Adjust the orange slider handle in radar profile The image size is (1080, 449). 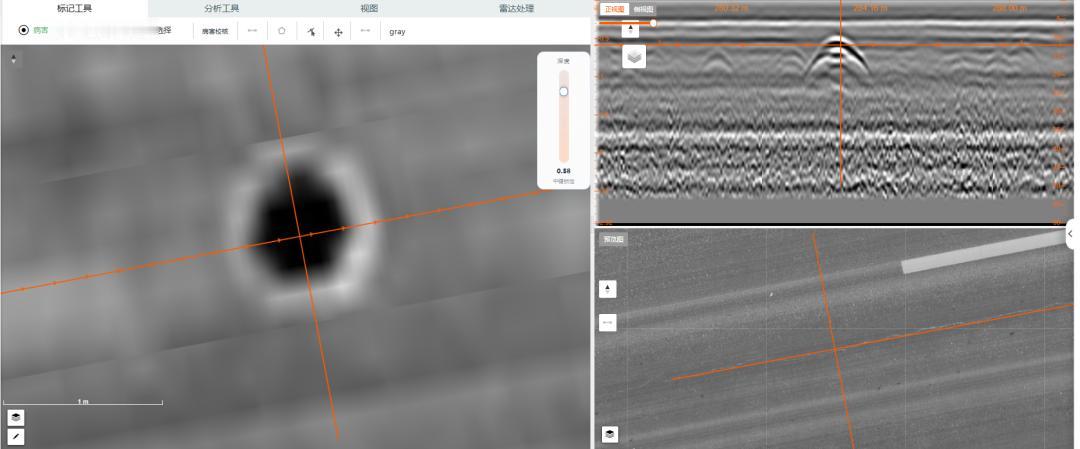[x=653, y=23]
